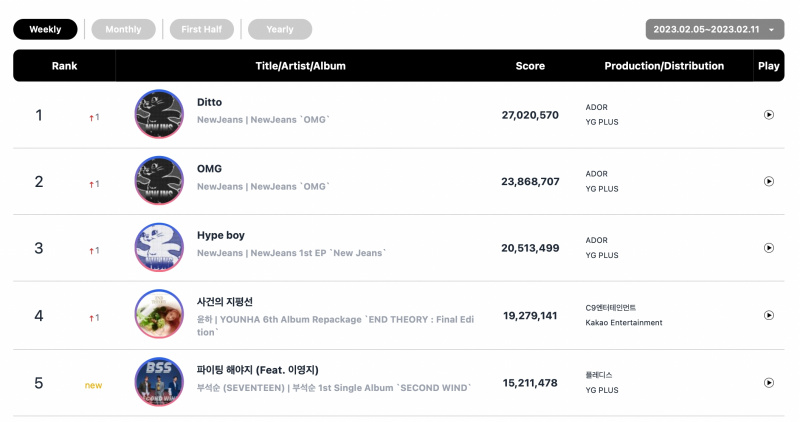Viewport: 800px width, 422px height.
Task: Play the YOUNHA track ranked 4
Action: click(768, 315)
